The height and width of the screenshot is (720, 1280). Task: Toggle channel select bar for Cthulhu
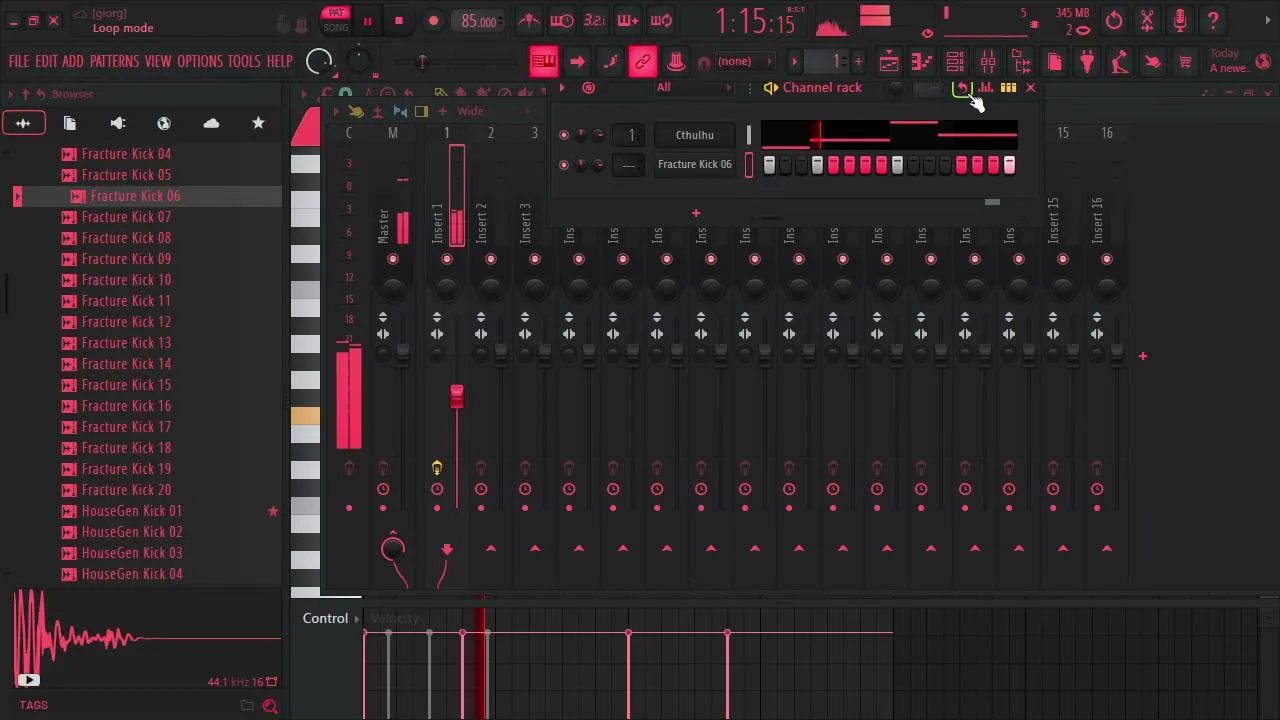[x=748, y=135]
